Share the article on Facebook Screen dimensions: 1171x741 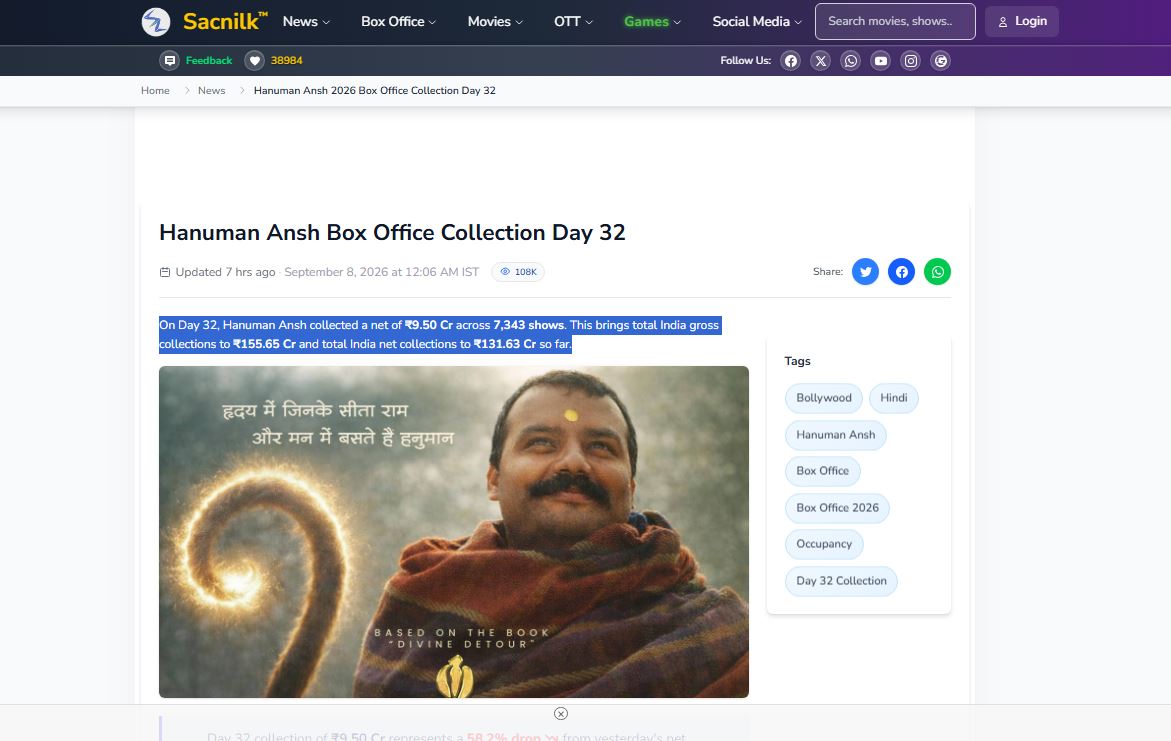(x=901, y=272)
